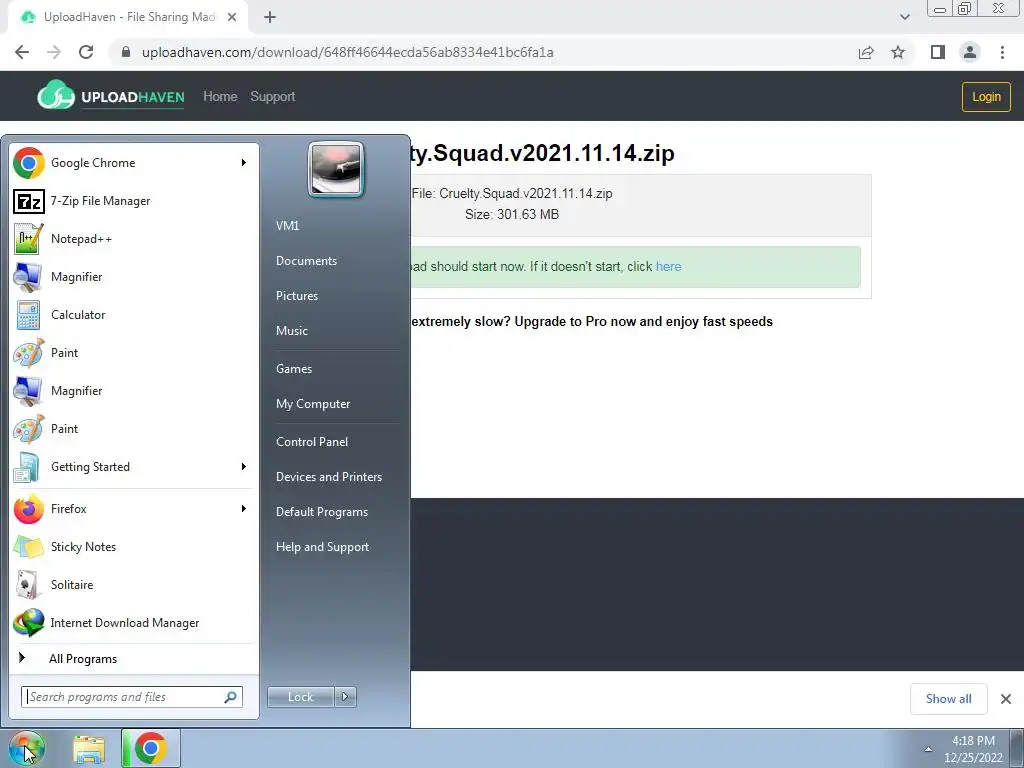Share this page icon
1024x768 pixels.
[x=866, y=52]
